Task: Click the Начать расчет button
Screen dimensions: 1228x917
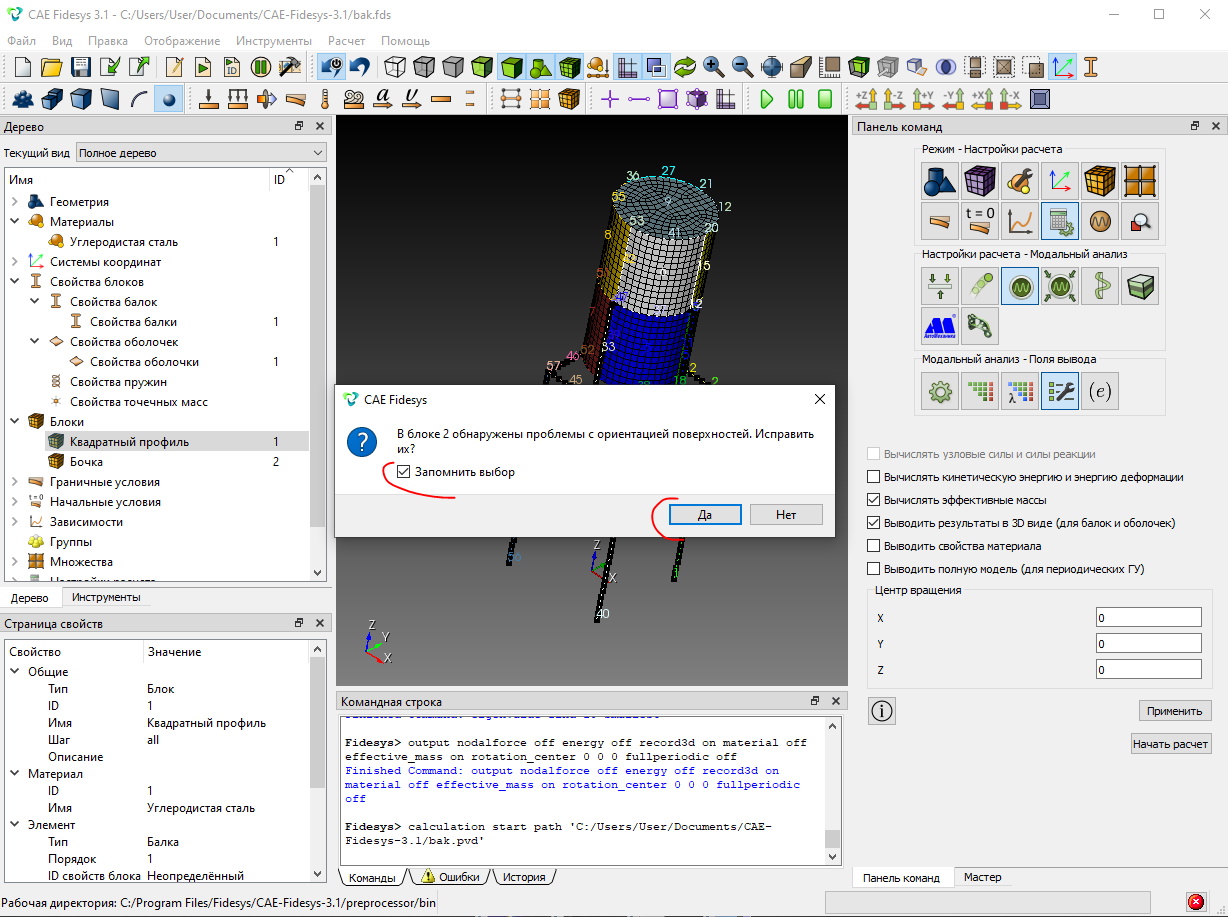Action: point(1170,744)
